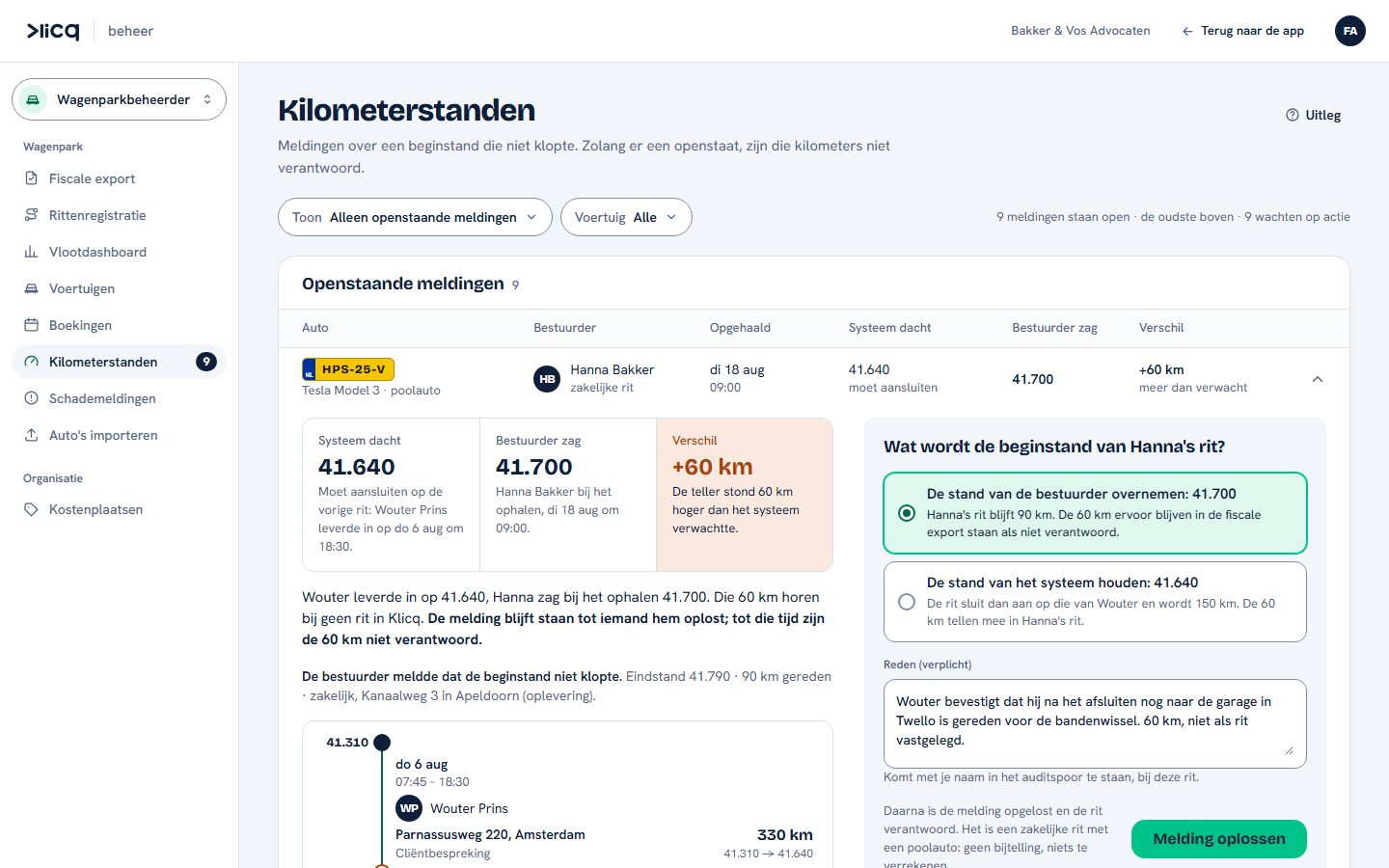Click the 'di 18 aug' pickup date cell

pyautogui.click(x=737, y=369)
